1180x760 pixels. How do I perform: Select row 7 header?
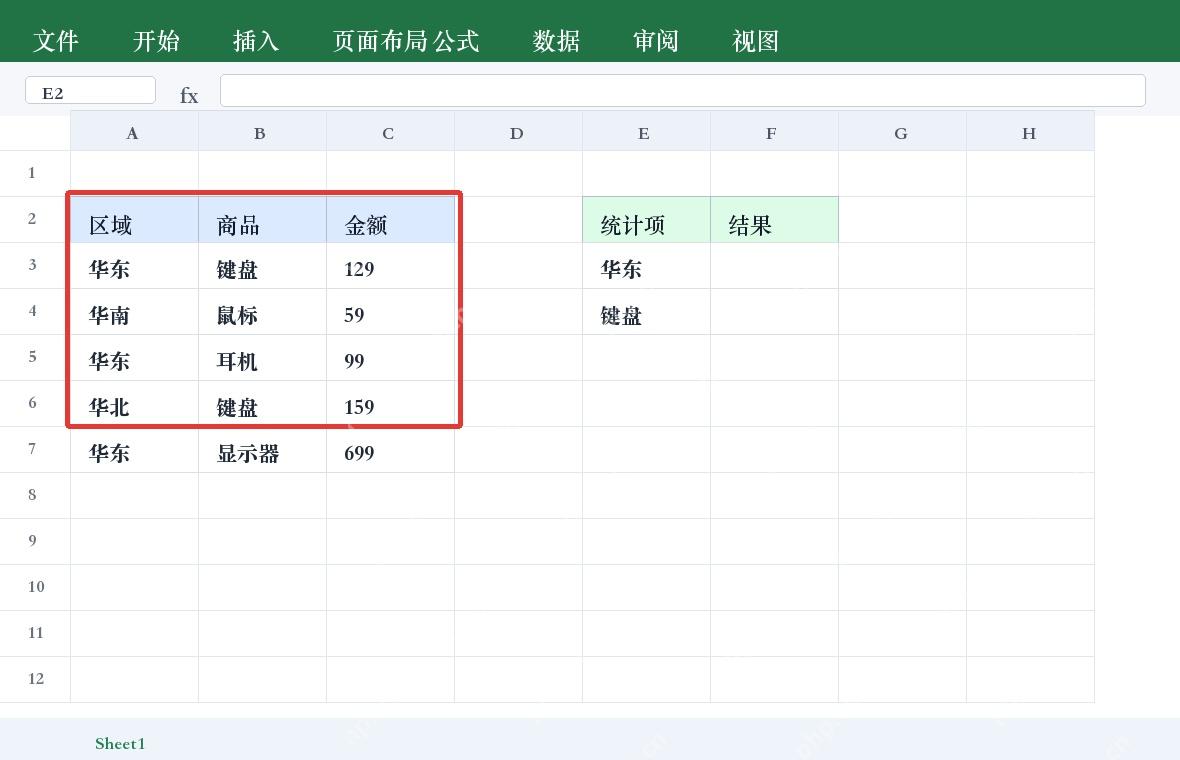tap(35, 449)
